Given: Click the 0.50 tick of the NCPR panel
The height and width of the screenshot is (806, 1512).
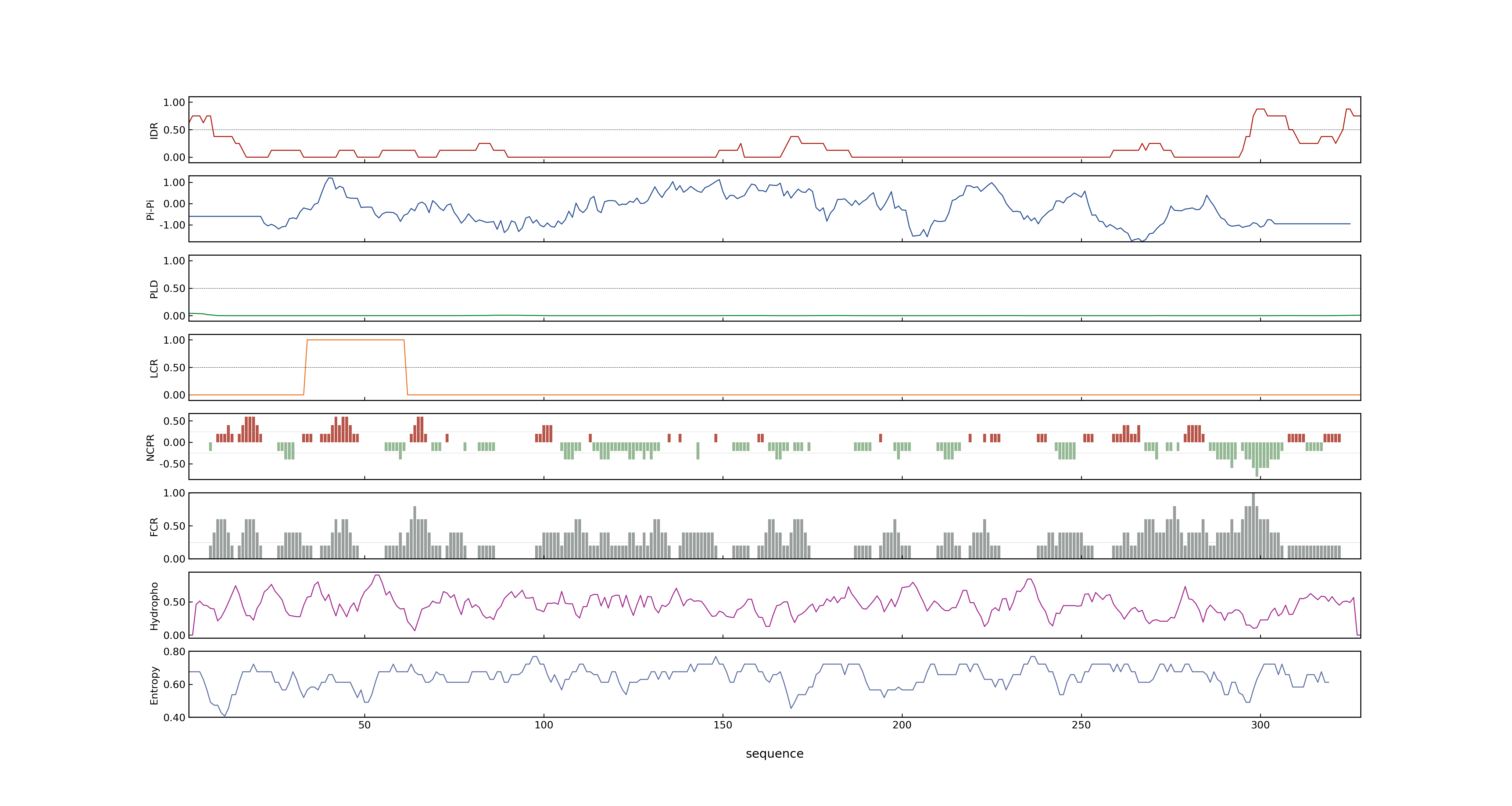Looking at the screenshot, I should coord(174,421).
